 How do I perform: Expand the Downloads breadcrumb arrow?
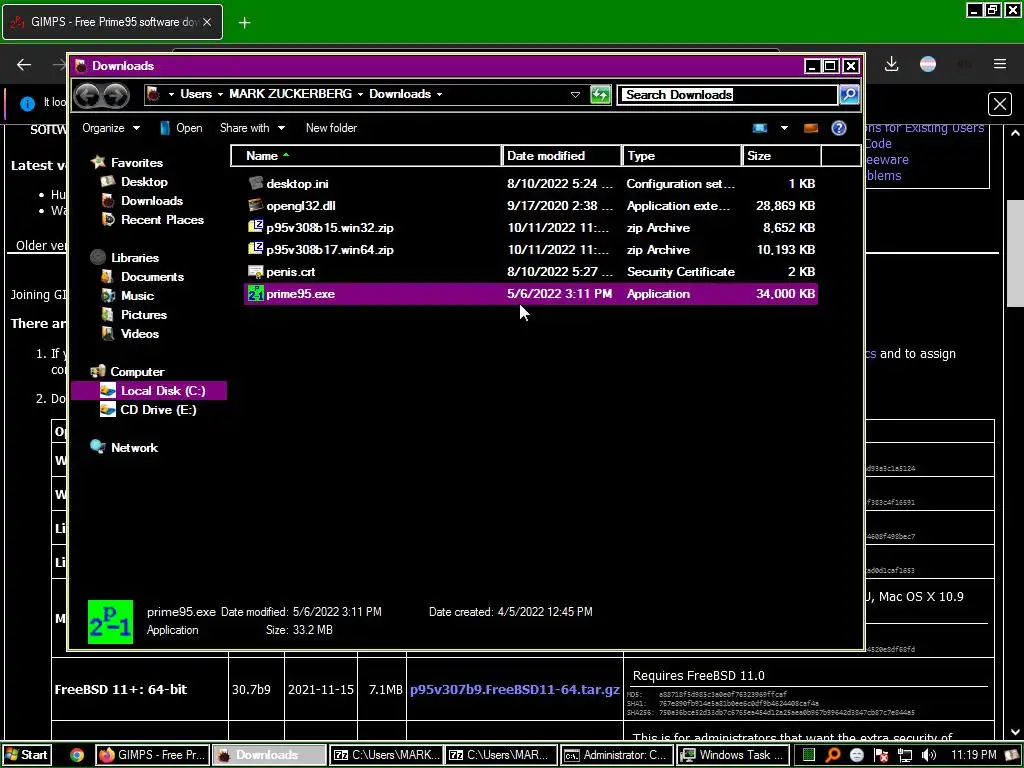coord(440,95)
